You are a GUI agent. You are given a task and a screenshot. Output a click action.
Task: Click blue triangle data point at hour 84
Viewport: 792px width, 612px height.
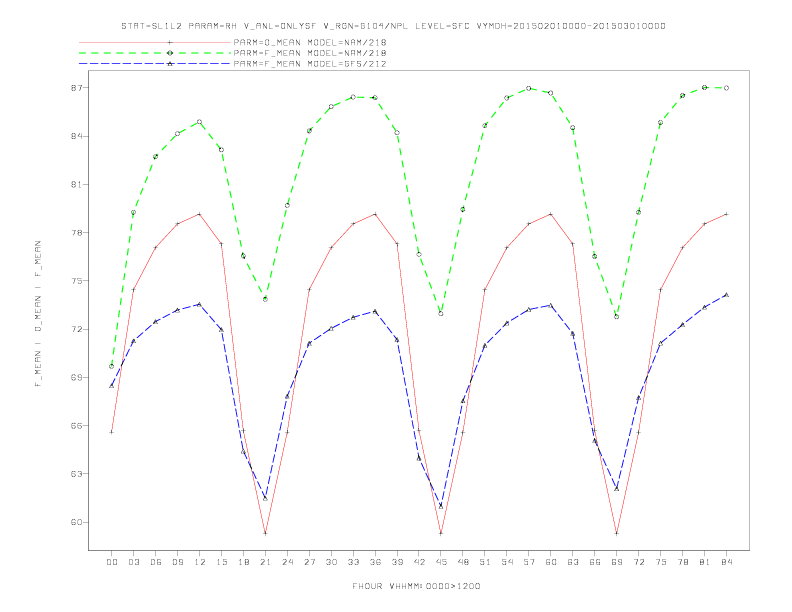tap(726, 294)
